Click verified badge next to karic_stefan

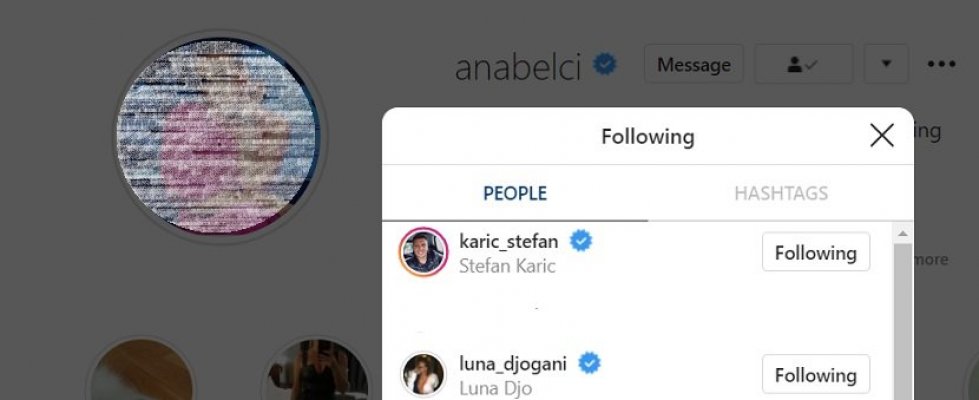point(580,241)
